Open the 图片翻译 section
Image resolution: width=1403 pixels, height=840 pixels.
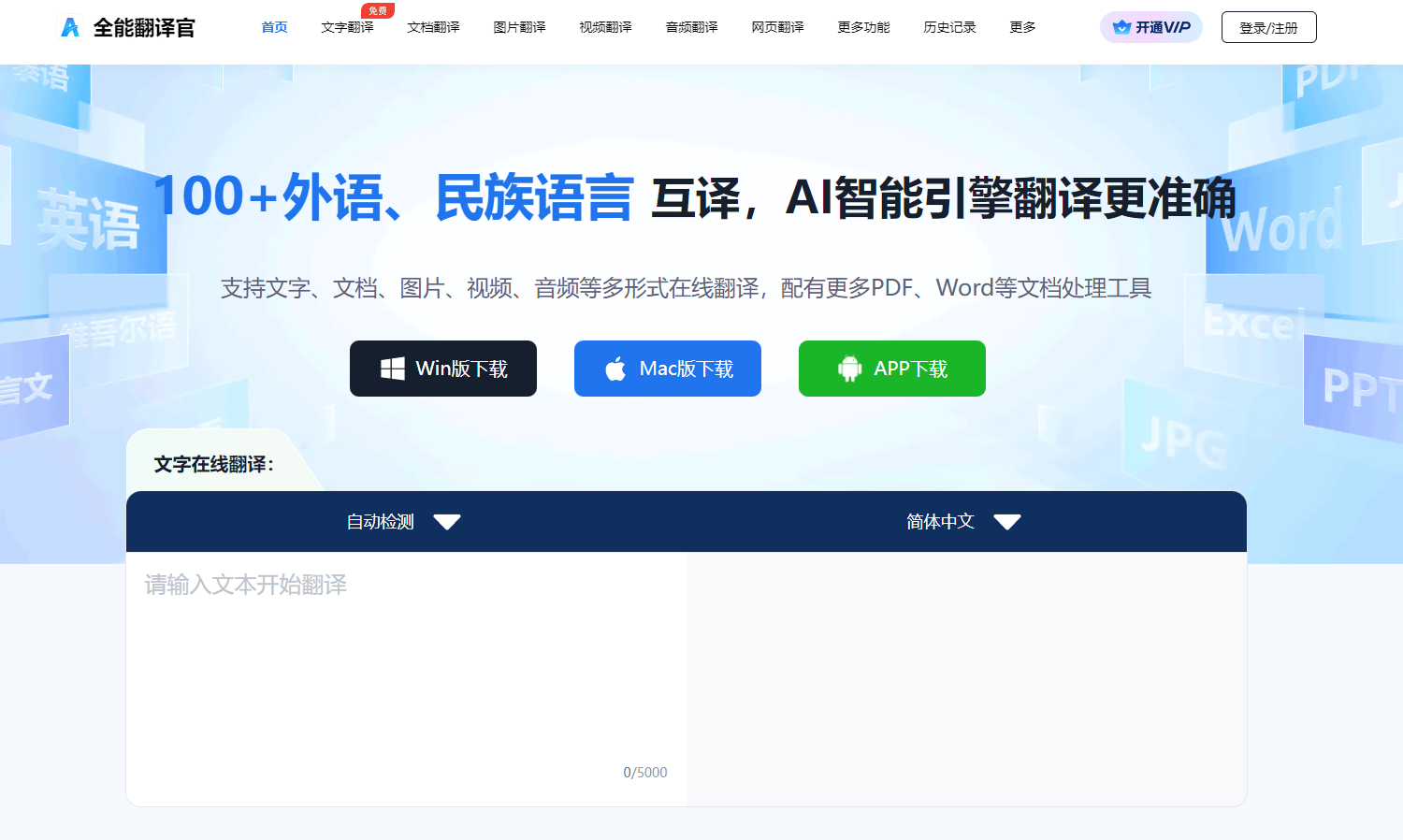[519, 27]
